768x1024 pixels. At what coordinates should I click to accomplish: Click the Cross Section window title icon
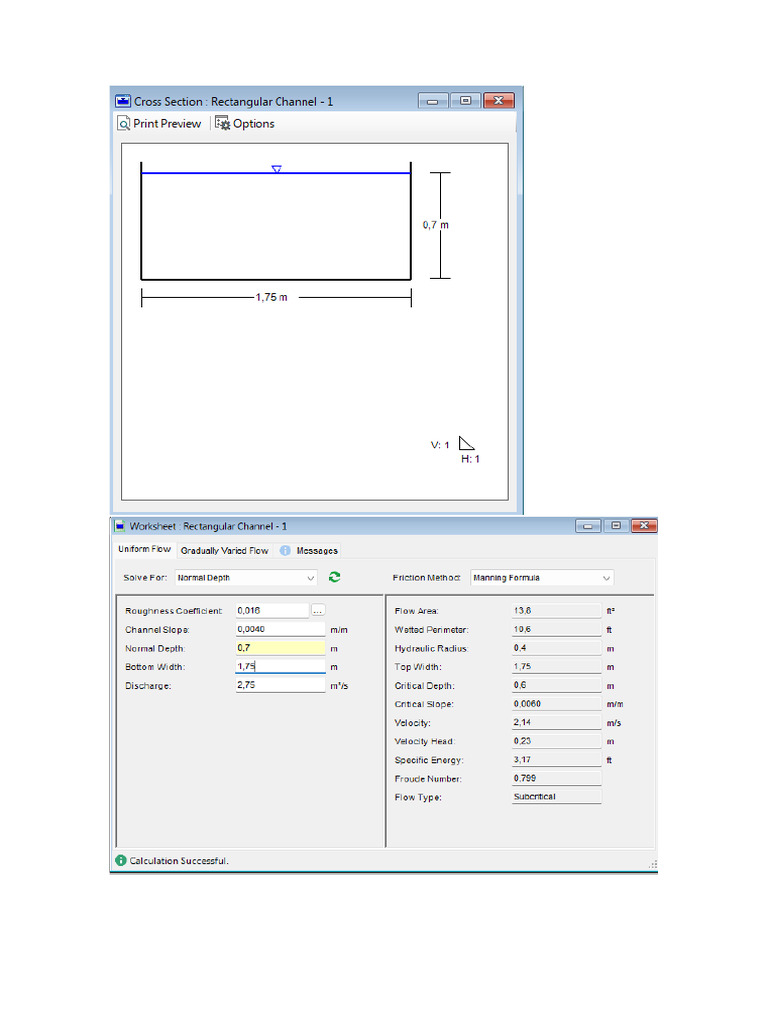pos(123,101)
